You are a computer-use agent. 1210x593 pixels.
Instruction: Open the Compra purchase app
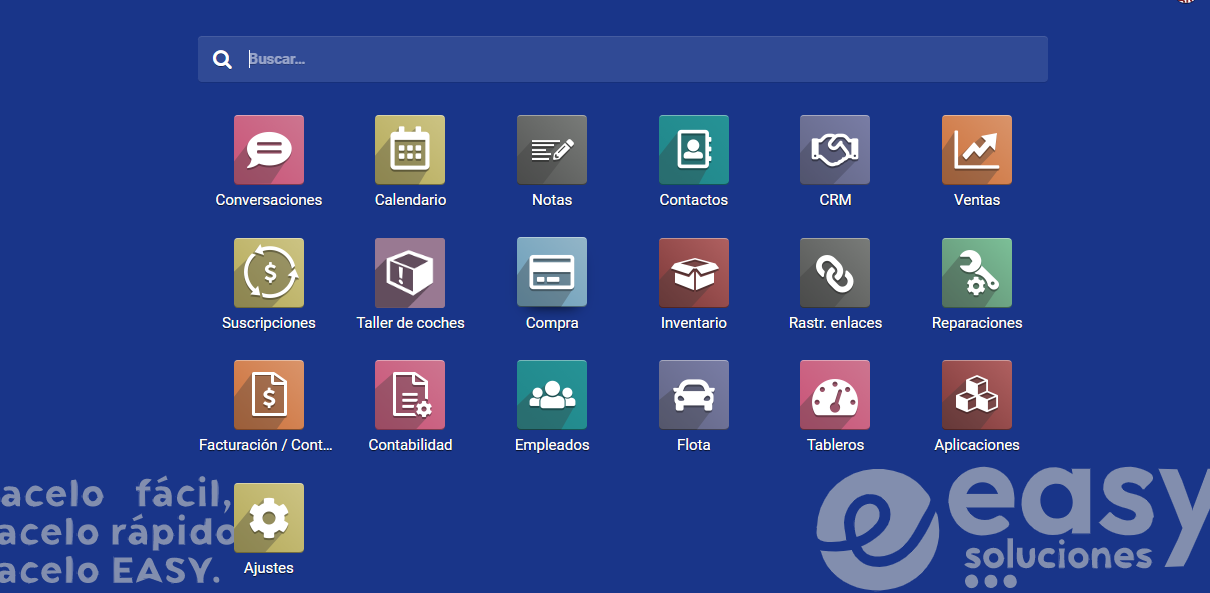552,273
